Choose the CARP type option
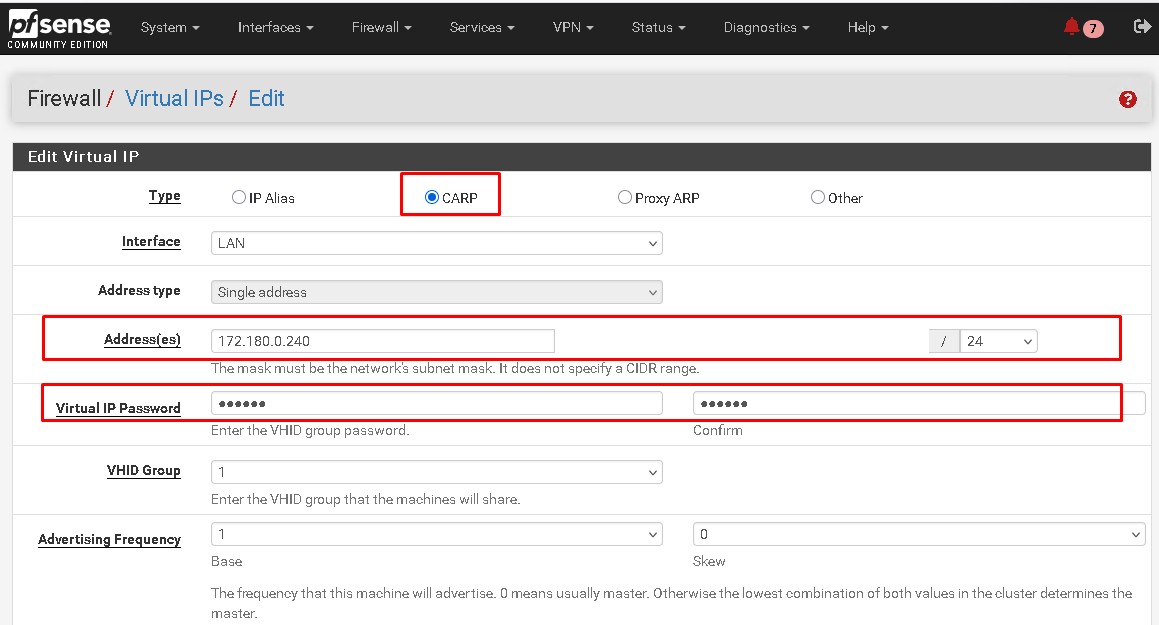Image resolution: width=1159 pixels, height=625 pixels. pos(432,198)
